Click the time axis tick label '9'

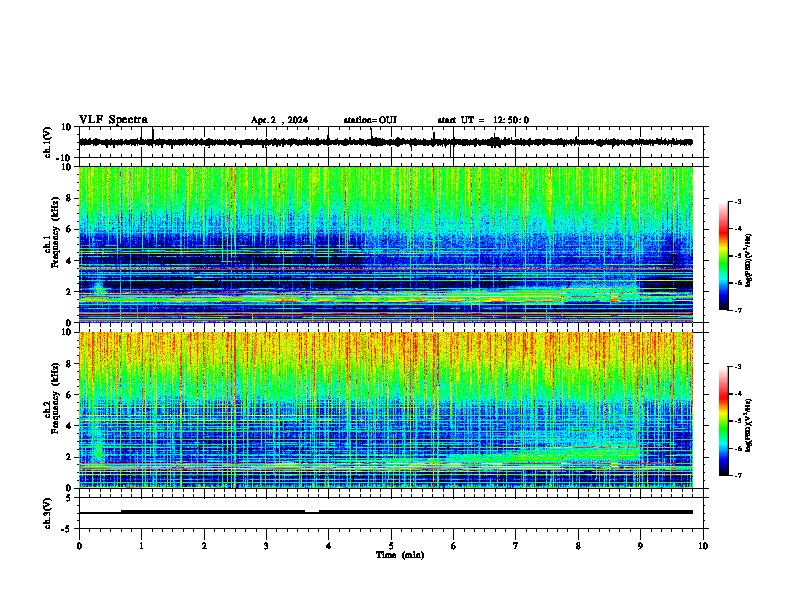[x=640, y=546]
